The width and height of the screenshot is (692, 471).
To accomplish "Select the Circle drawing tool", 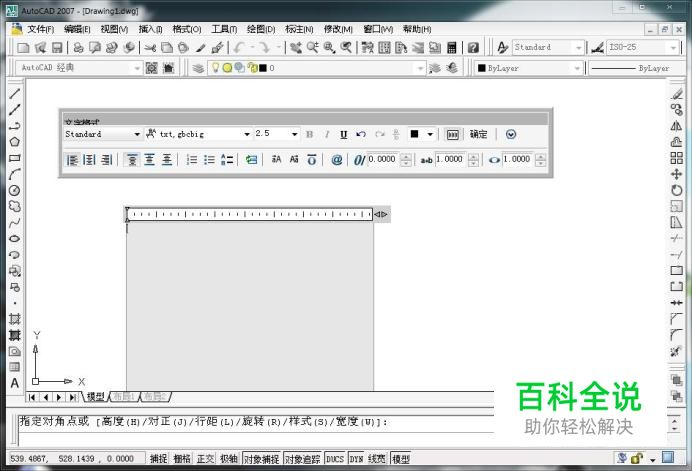I will [15, 190].
